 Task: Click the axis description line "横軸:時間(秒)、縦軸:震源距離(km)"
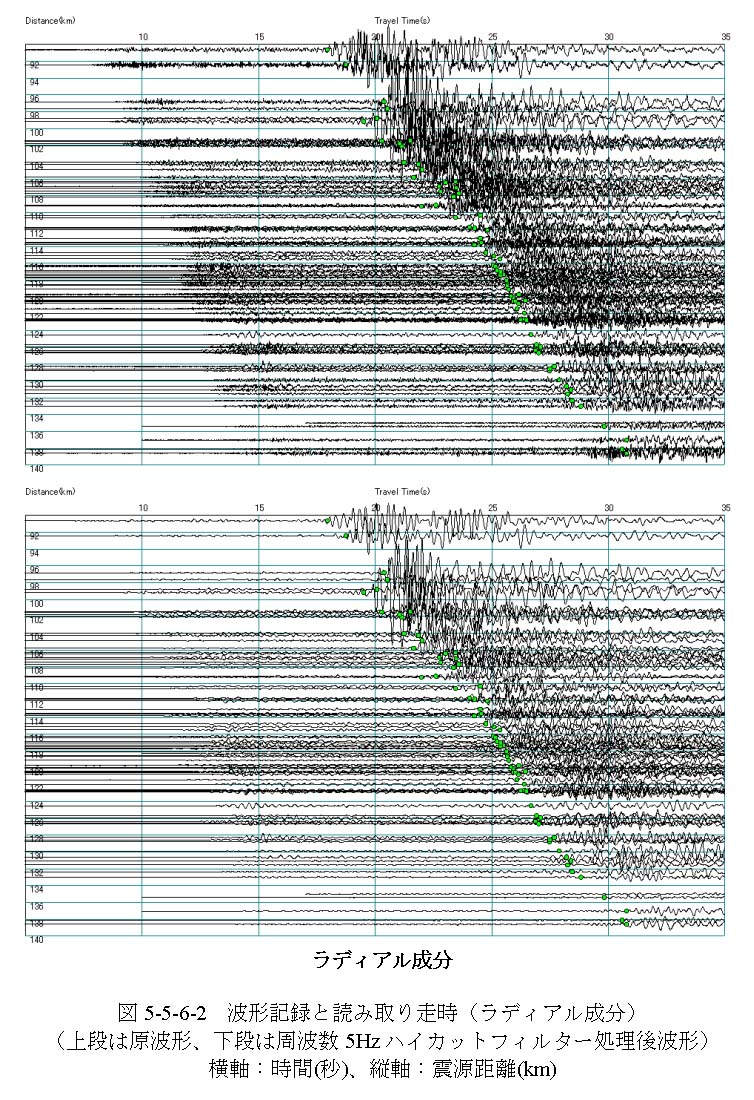[x=382, y=1069]
